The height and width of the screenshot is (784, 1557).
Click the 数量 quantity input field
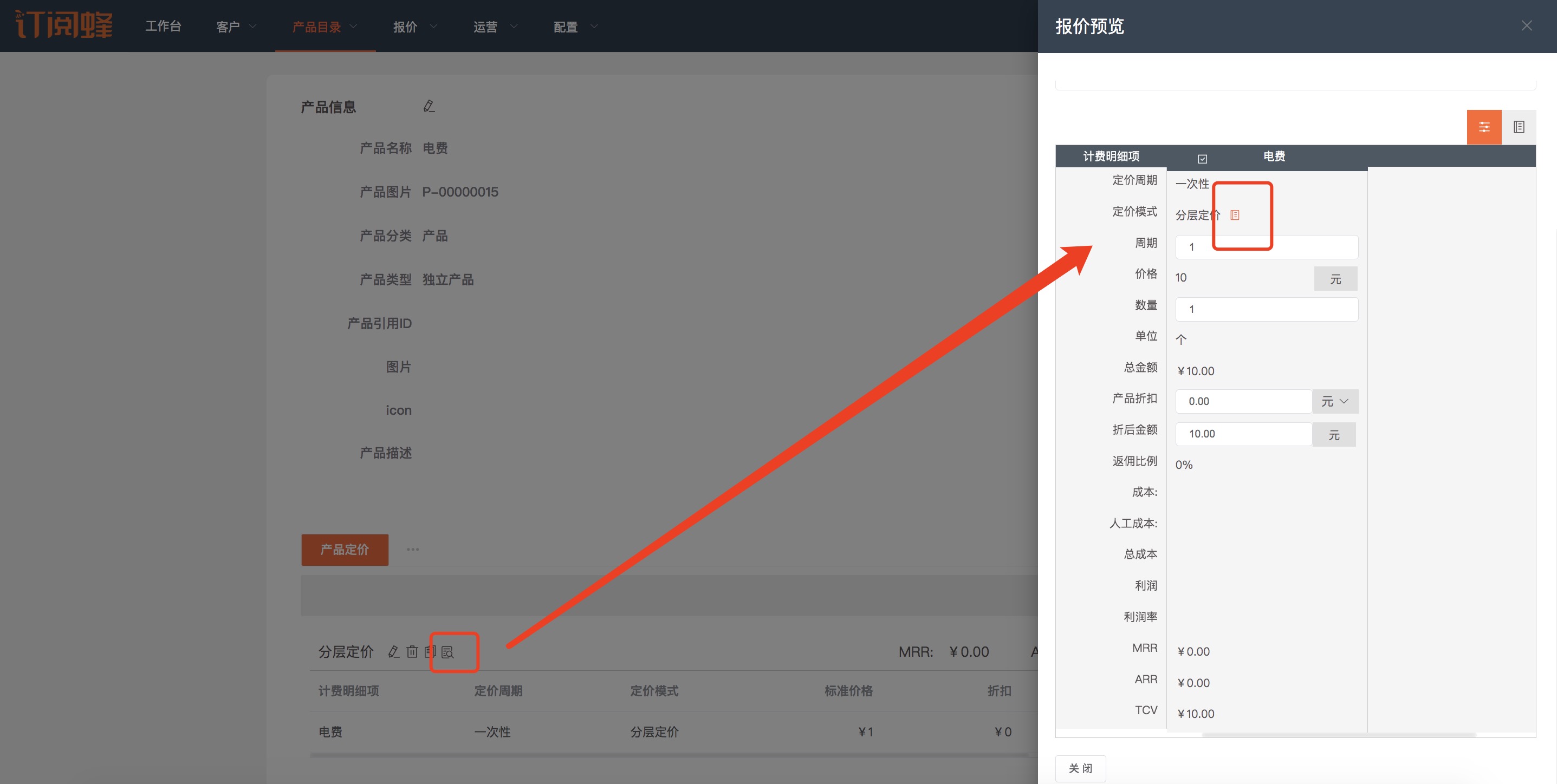click(1266, 309)
